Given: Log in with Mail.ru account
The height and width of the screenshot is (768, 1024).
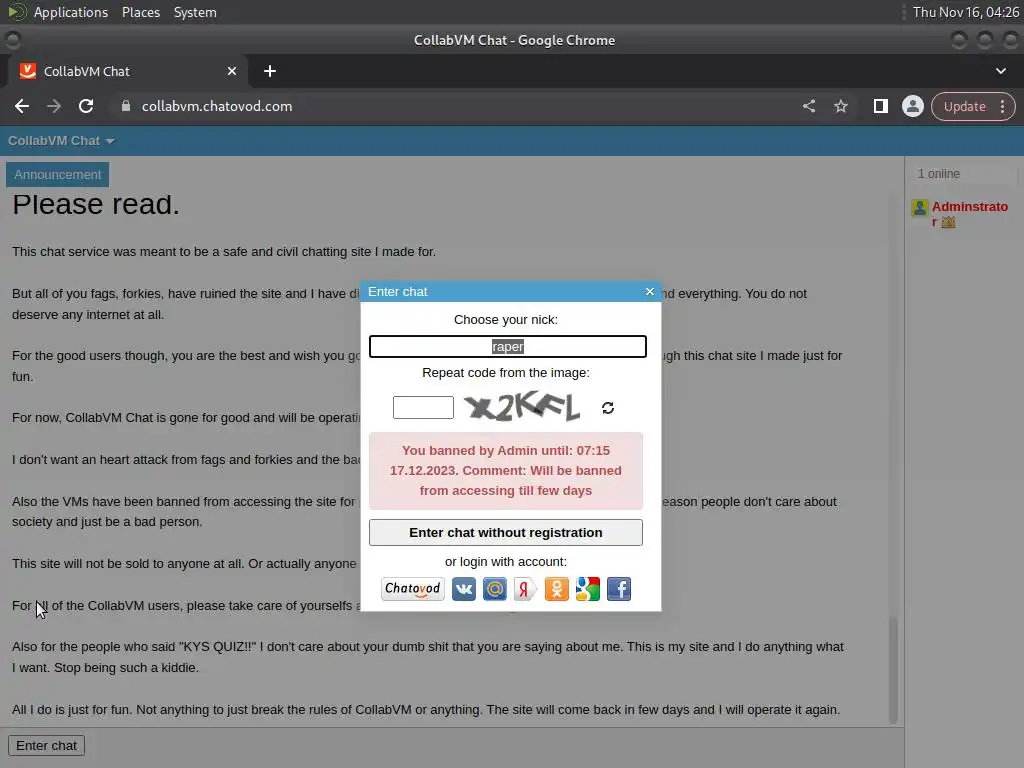Looking at the screenshot, I should point(494,589).
